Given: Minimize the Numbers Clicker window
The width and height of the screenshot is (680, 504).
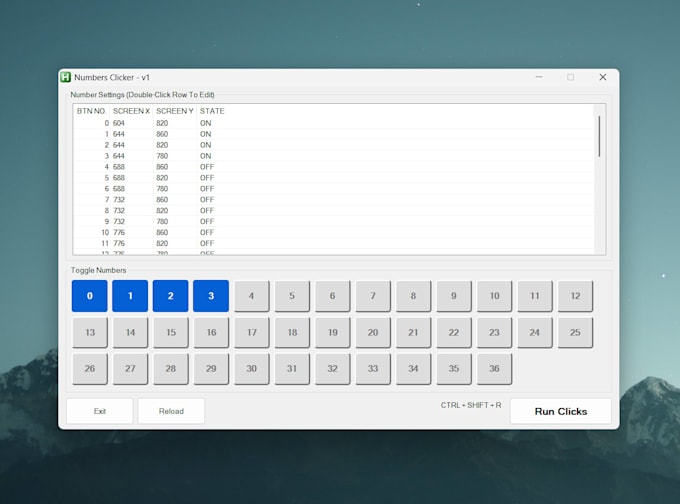Looking at the screenshot, I should [539, 77].
